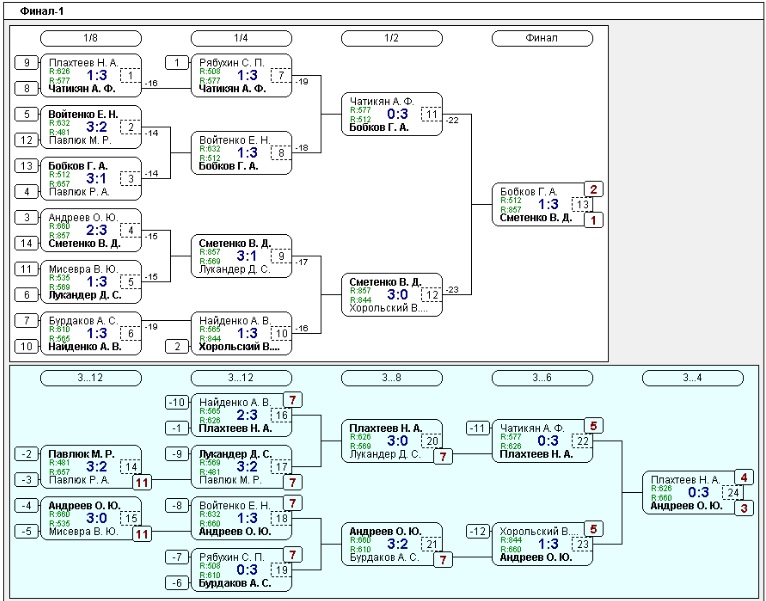The height and width of the screenshot is (601, 766).
Task: Select place 11 box beside Павлюк Р. А.
Action: (x=142, y=483)
